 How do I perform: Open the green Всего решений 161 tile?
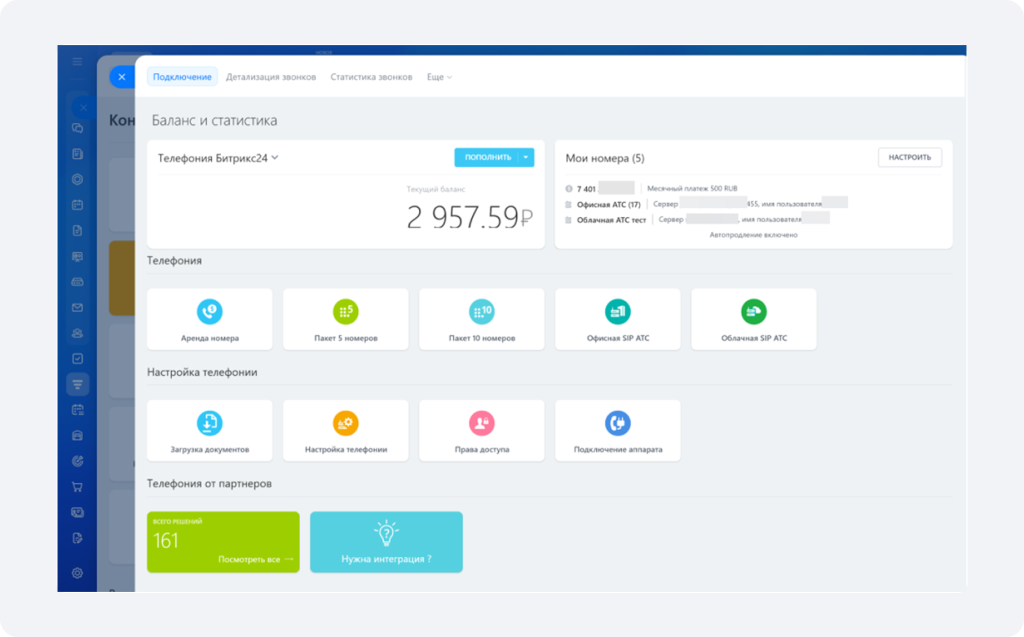[223, 542]
